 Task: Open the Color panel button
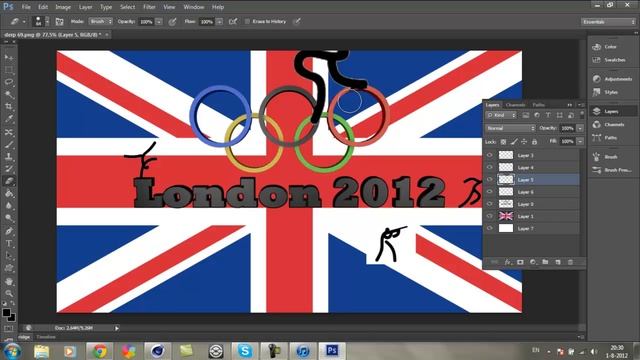[605, 47]
